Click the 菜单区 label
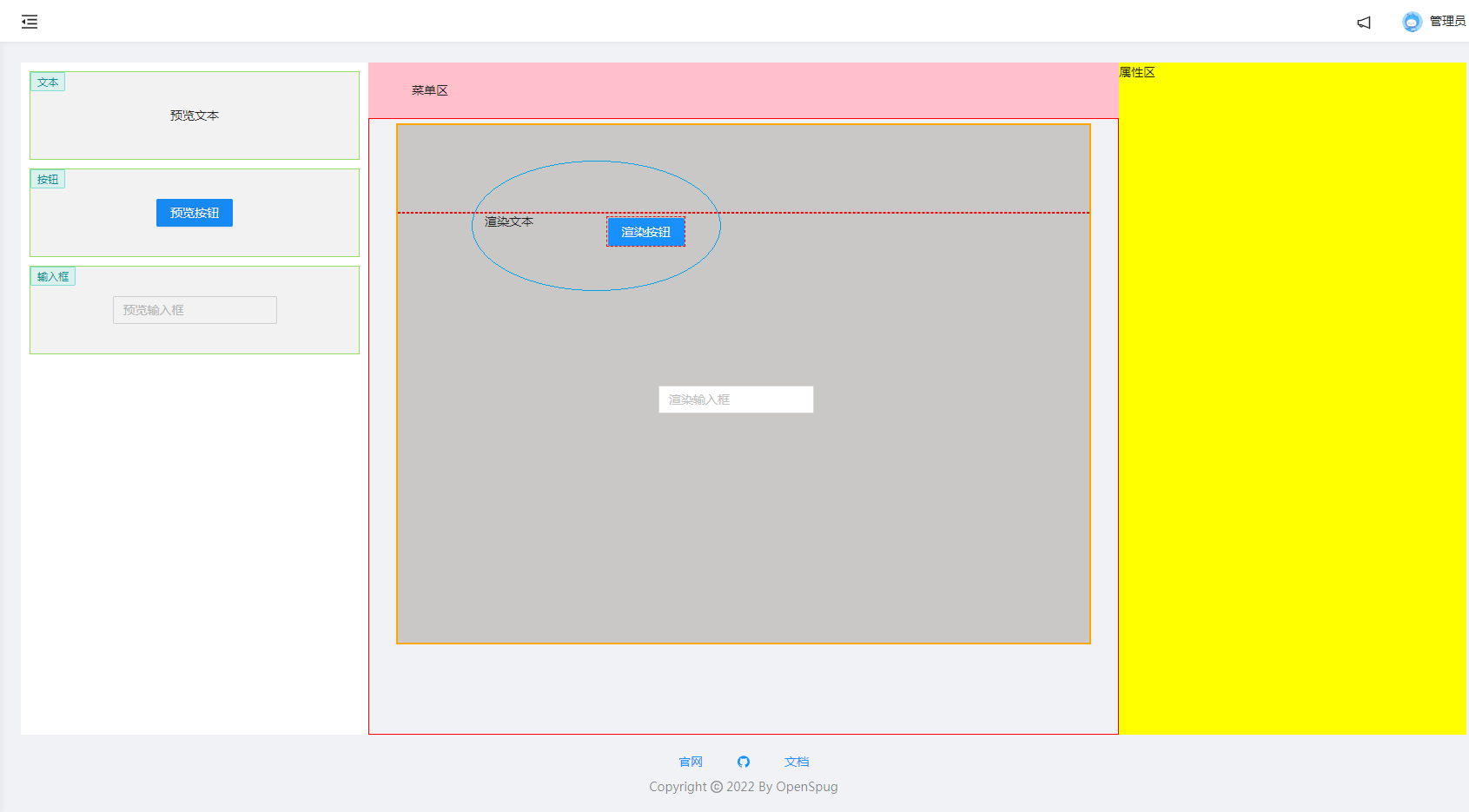 pyautogui.click(x=430, y=90)
